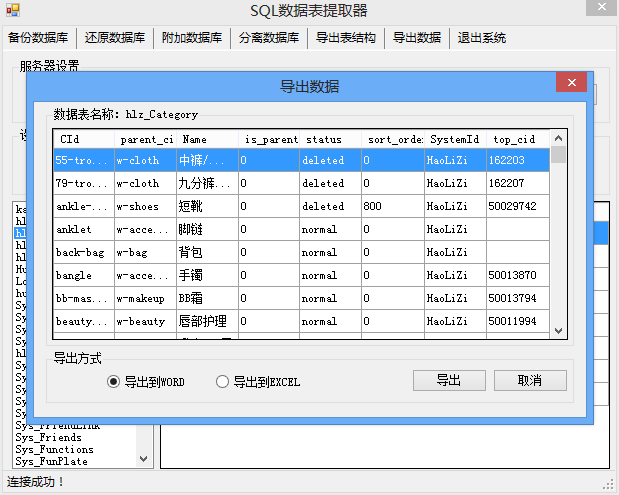619x495 pixels.
Task: Click top_cid cell 50013870
Action: [518, 275]
